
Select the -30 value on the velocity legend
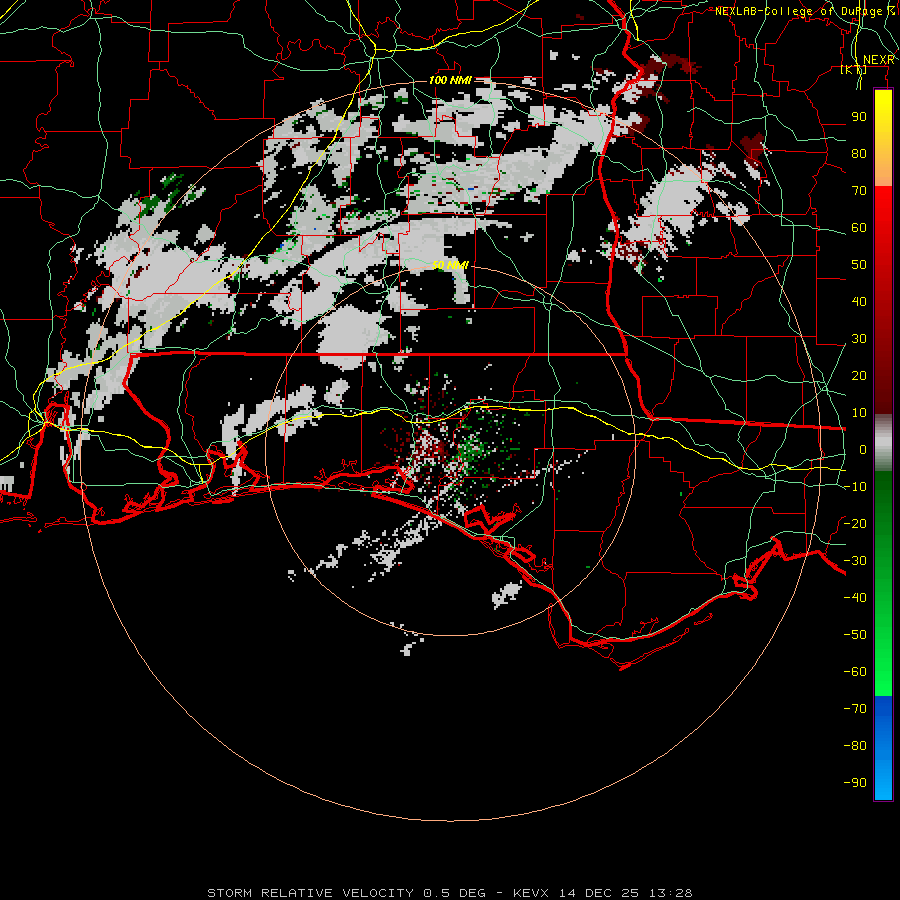pyautogui.click(x=855, y=561)
